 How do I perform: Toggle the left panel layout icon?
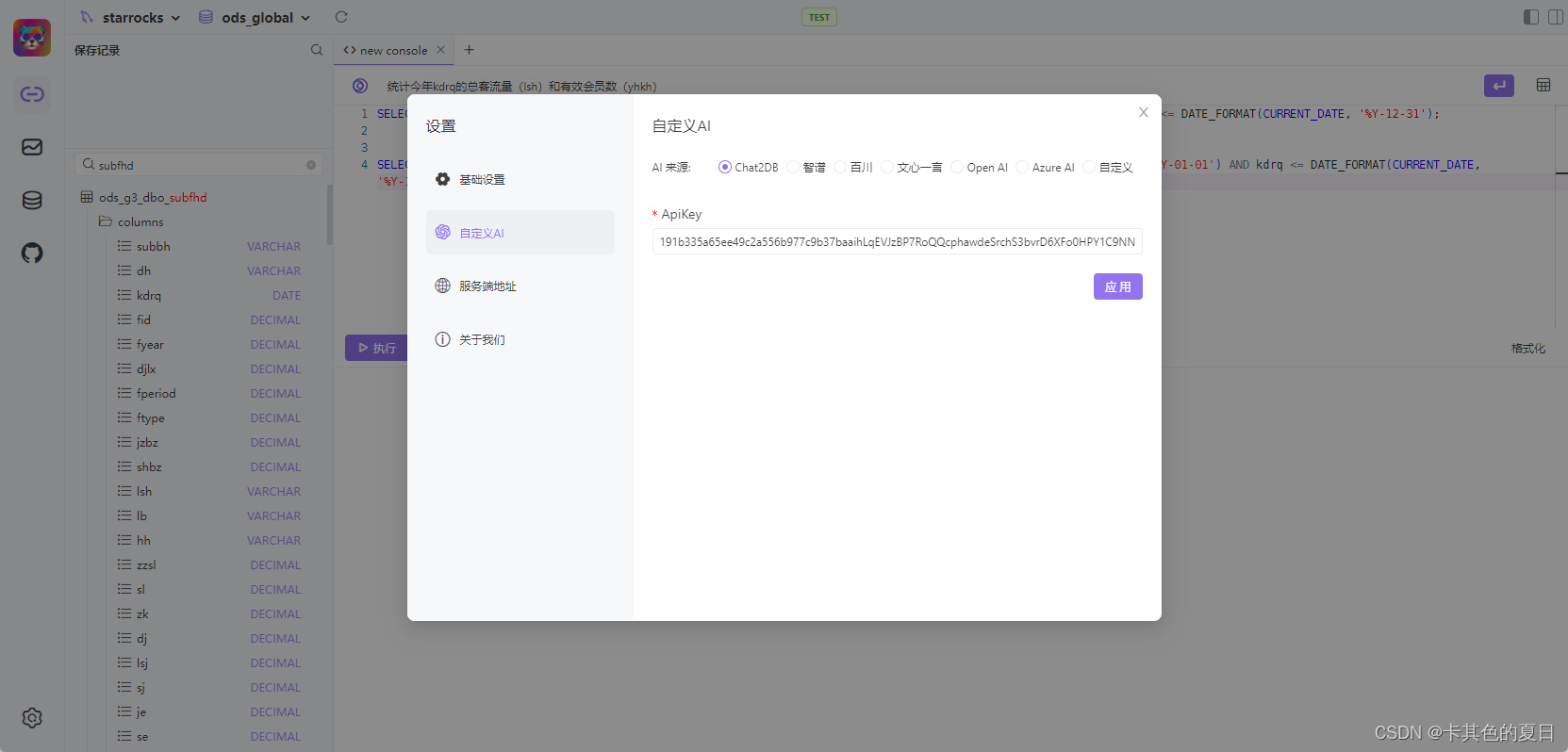1531,17
